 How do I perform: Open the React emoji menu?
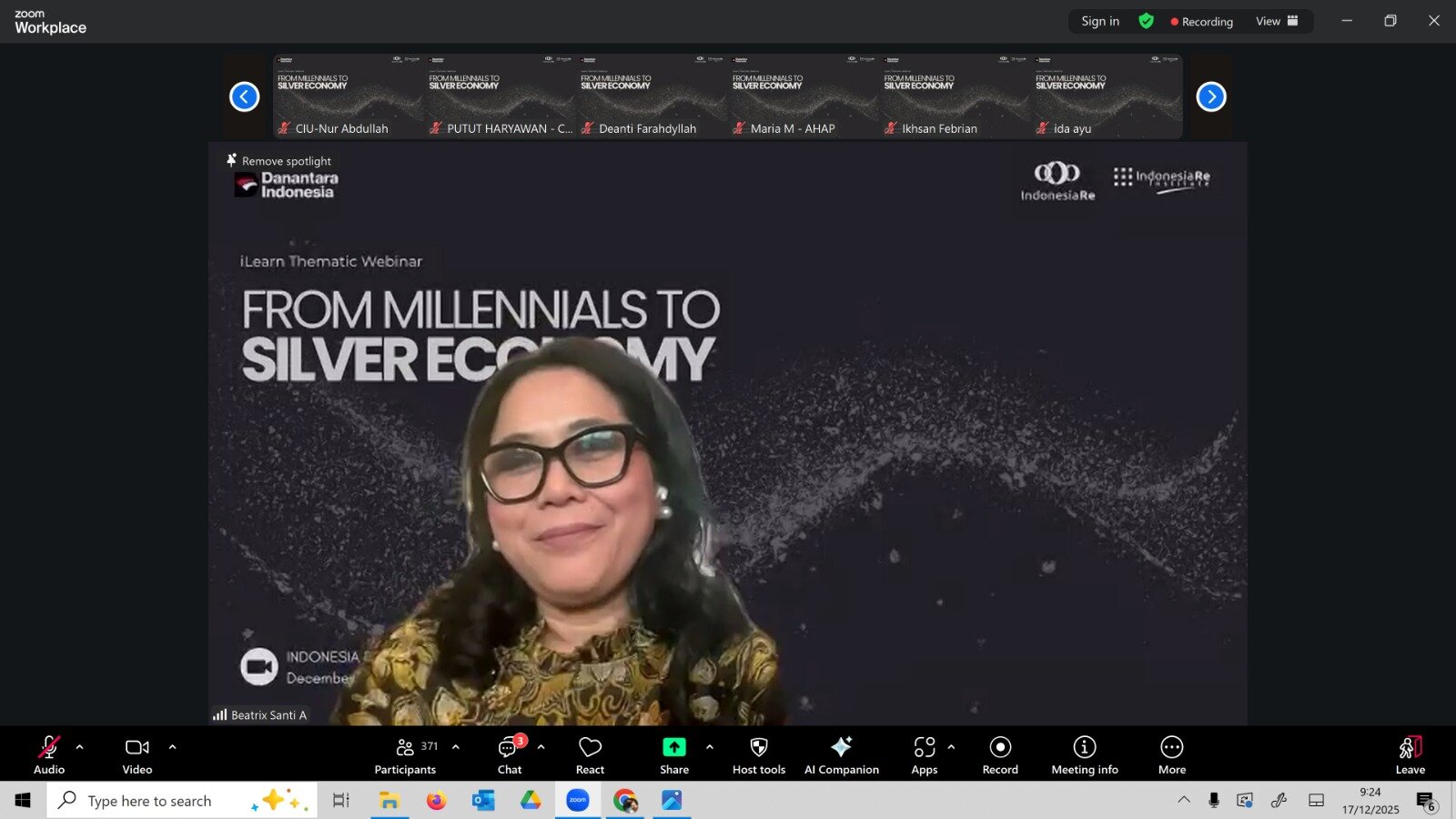pyautogui.click(x=590, y=755)
